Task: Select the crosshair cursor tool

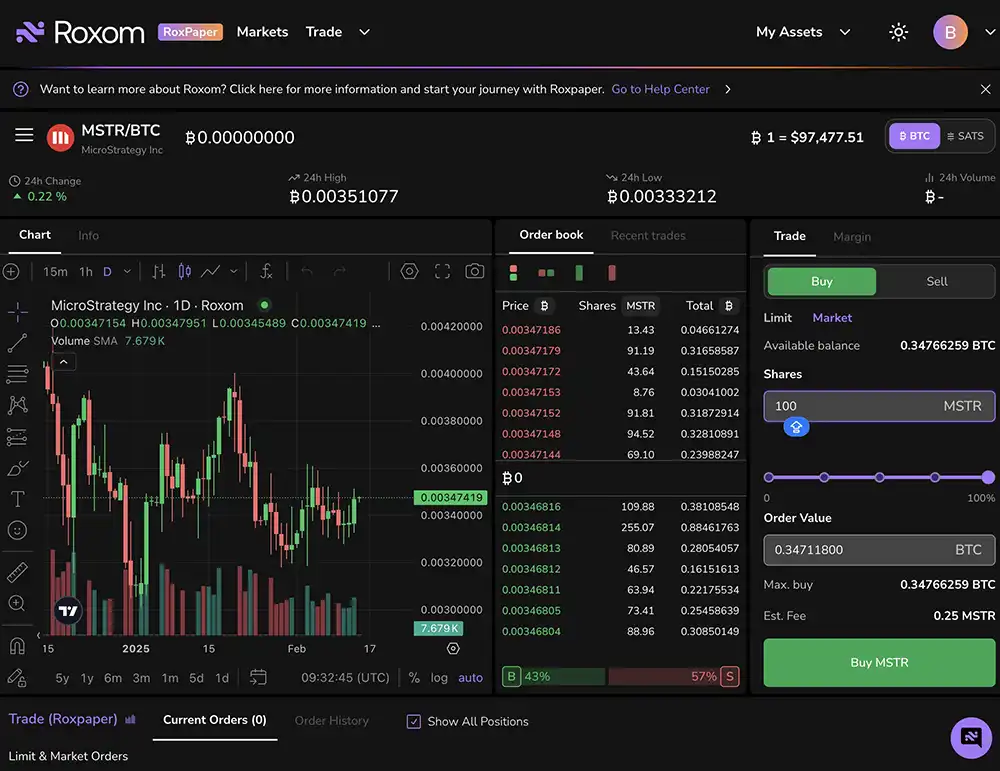Action: (17, 311)
